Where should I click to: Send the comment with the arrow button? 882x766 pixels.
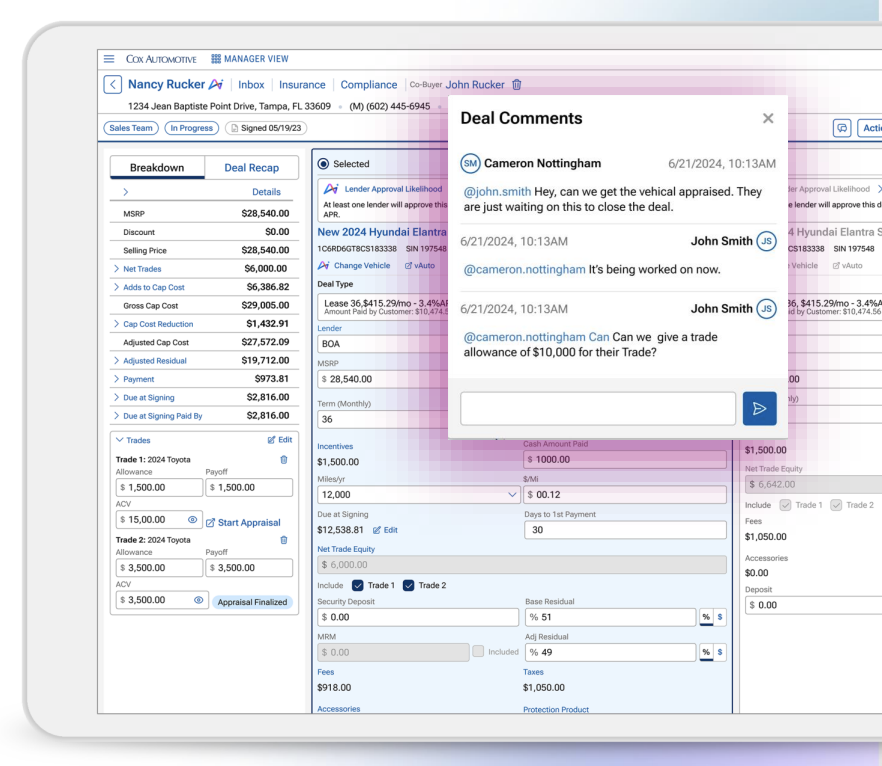click(x=759, y=408)
